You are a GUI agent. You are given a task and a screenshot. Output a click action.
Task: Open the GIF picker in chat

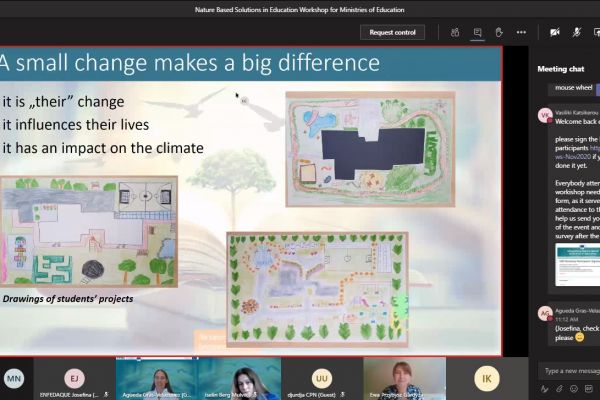(x=589, y=389)
